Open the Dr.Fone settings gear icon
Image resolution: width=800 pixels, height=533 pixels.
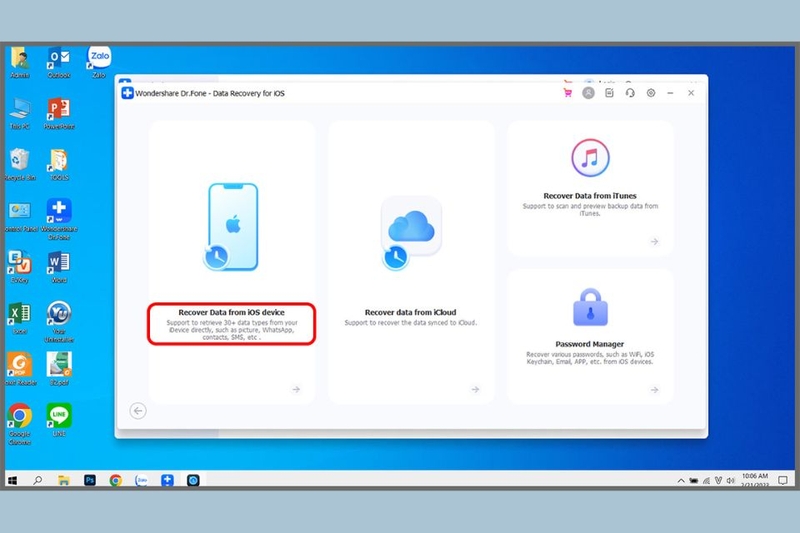coord(651,93)
